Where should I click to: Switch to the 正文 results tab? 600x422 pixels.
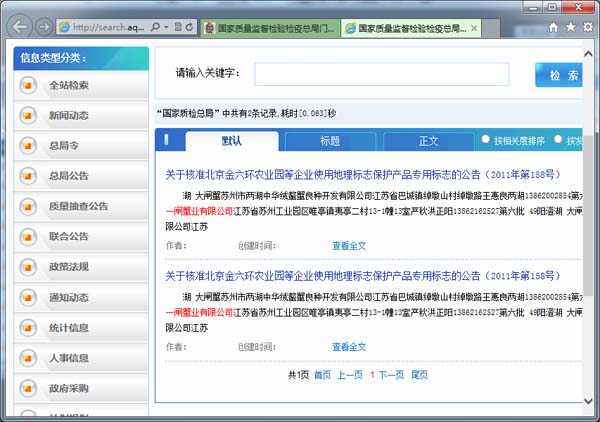pos(428,141)
